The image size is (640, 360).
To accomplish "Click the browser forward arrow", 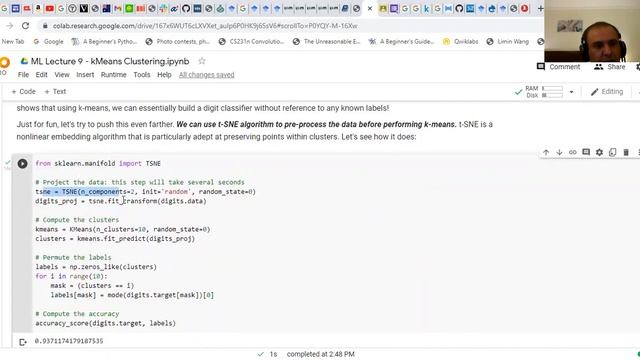I will click(10, 26).
